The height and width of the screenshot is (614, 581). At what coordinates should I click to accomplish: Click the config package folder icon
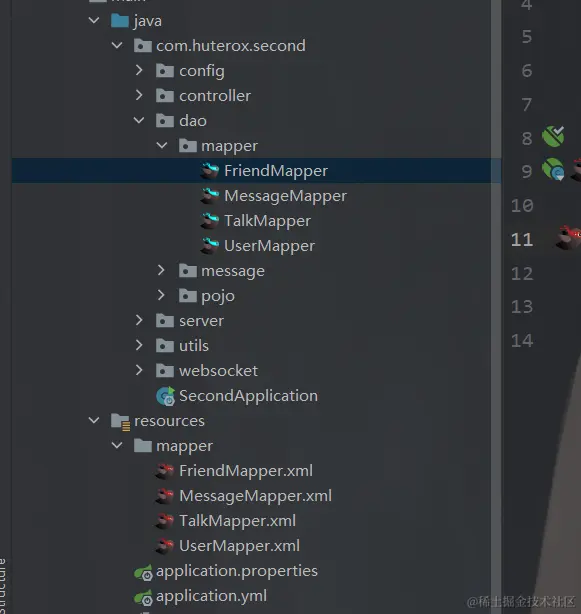click(x=164, y=71)
